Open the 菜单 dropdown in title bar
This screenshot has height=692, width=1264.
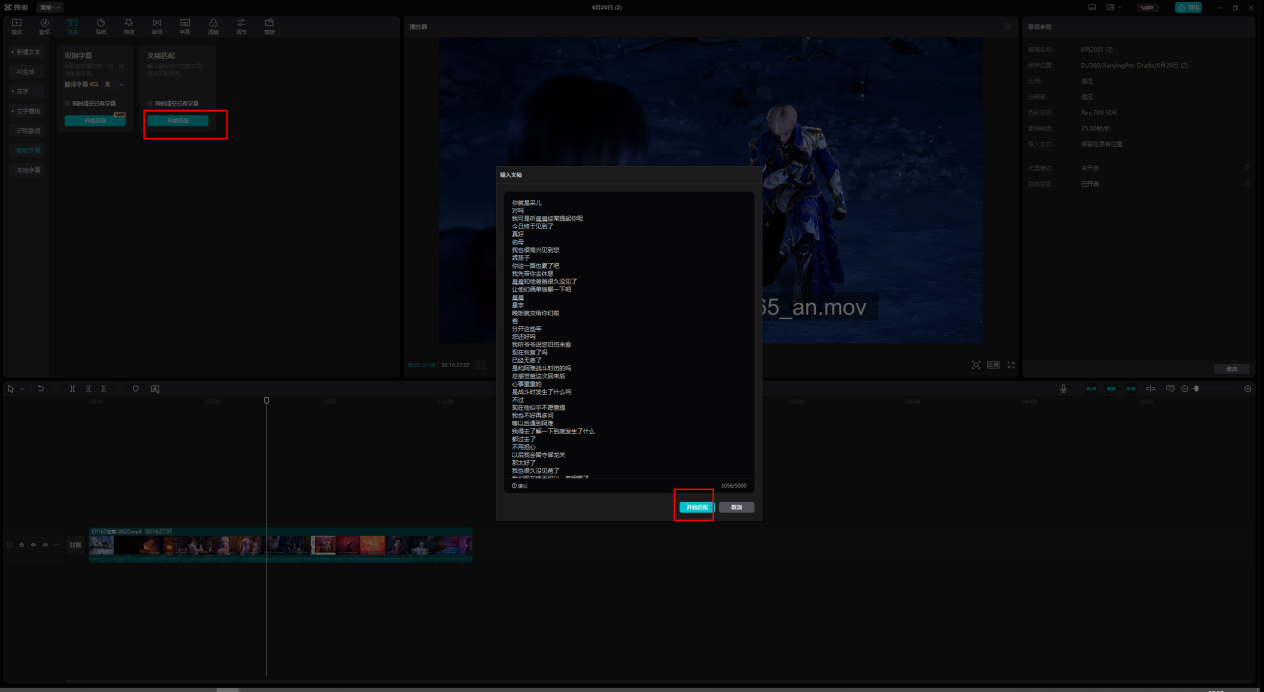(46, 7)
